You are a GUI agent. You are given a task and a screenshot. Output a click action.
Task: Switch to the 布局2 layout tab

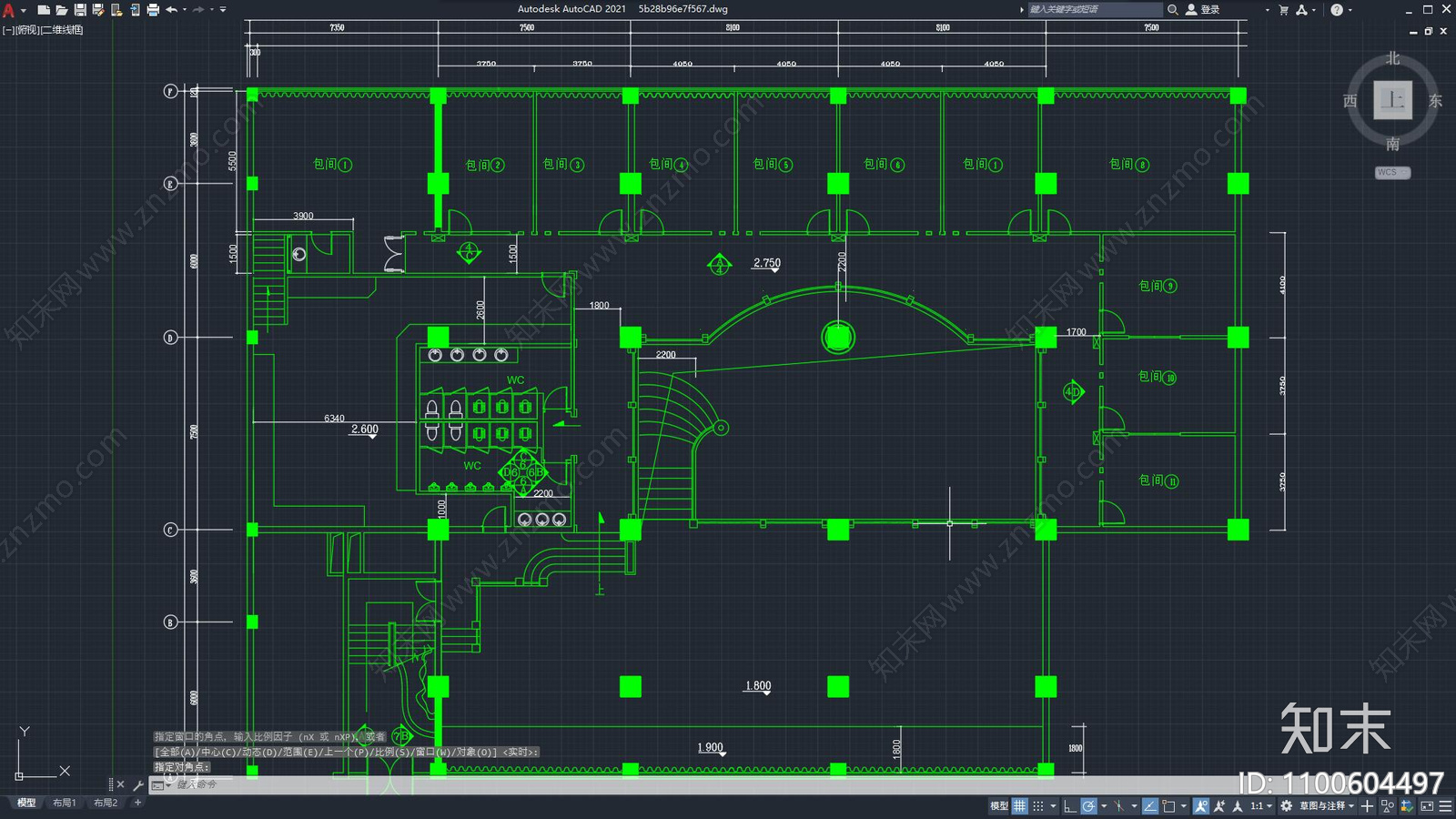[106, 803]
